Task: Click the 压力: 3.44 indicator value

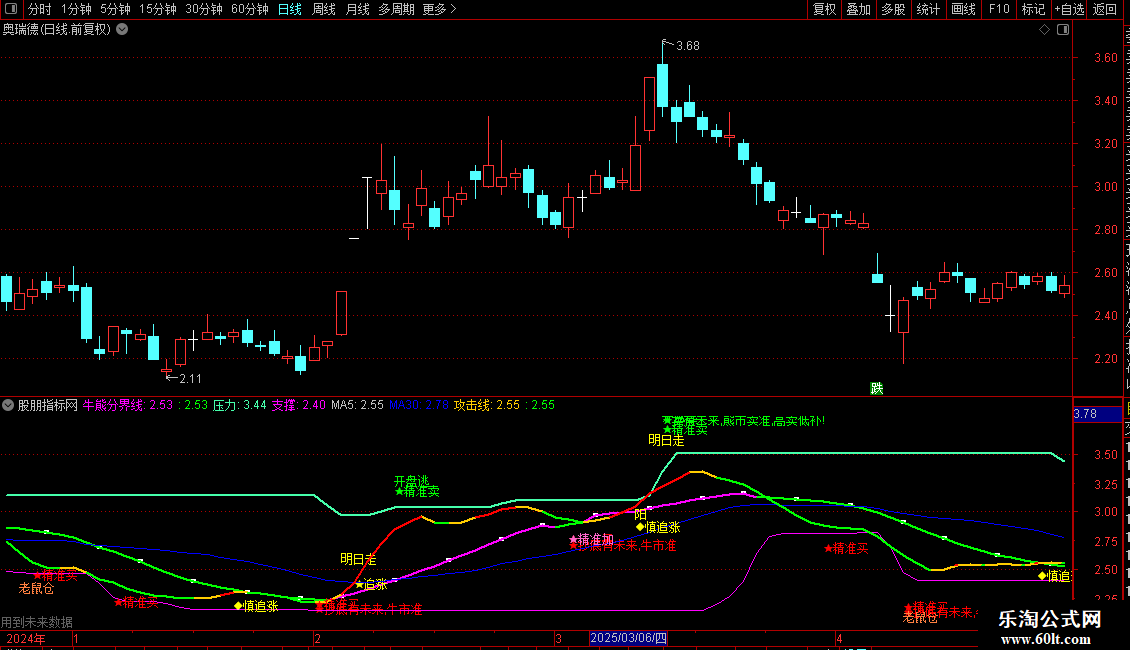Action: [x=239, y=405]
